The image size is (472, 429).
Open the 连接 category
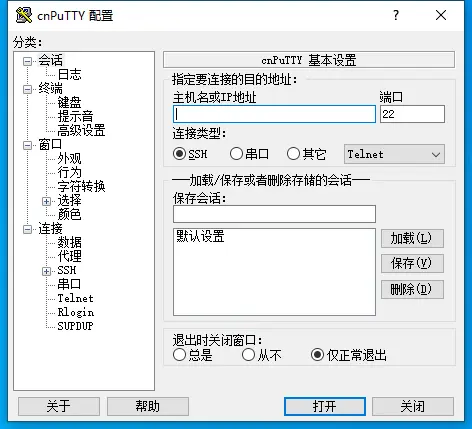50,229
